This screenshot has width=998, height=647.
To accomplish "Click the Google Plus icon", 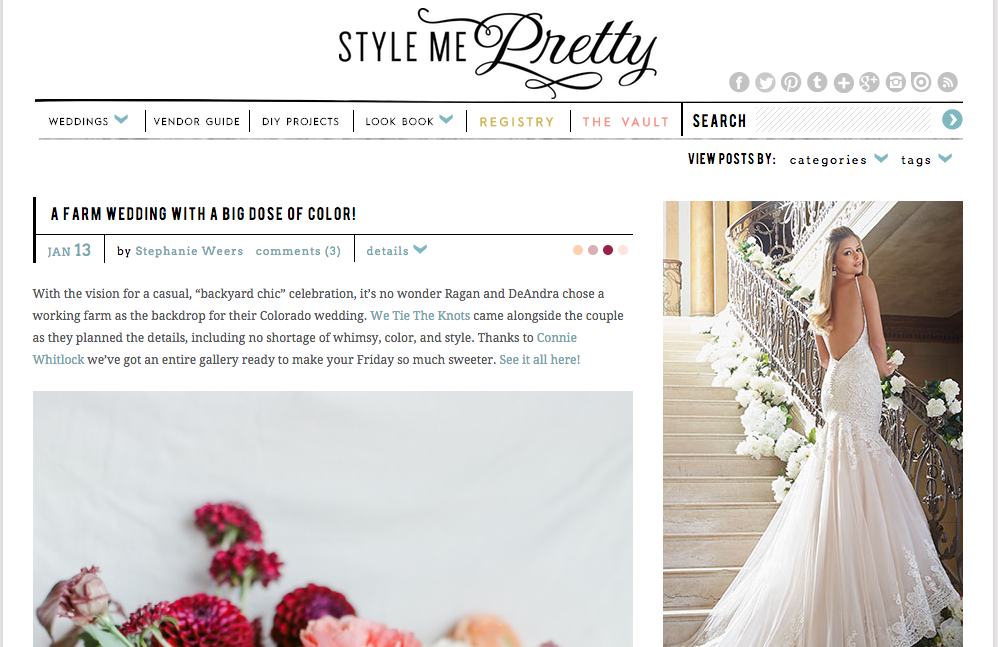I will point(869,82).
